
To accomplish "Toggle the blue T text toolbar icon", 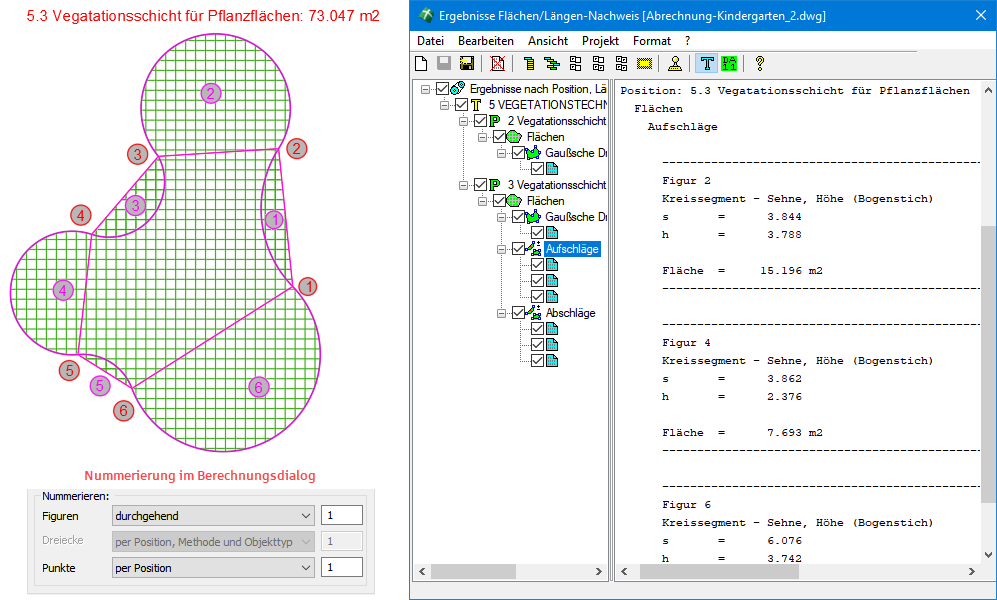I will point(707,64).
